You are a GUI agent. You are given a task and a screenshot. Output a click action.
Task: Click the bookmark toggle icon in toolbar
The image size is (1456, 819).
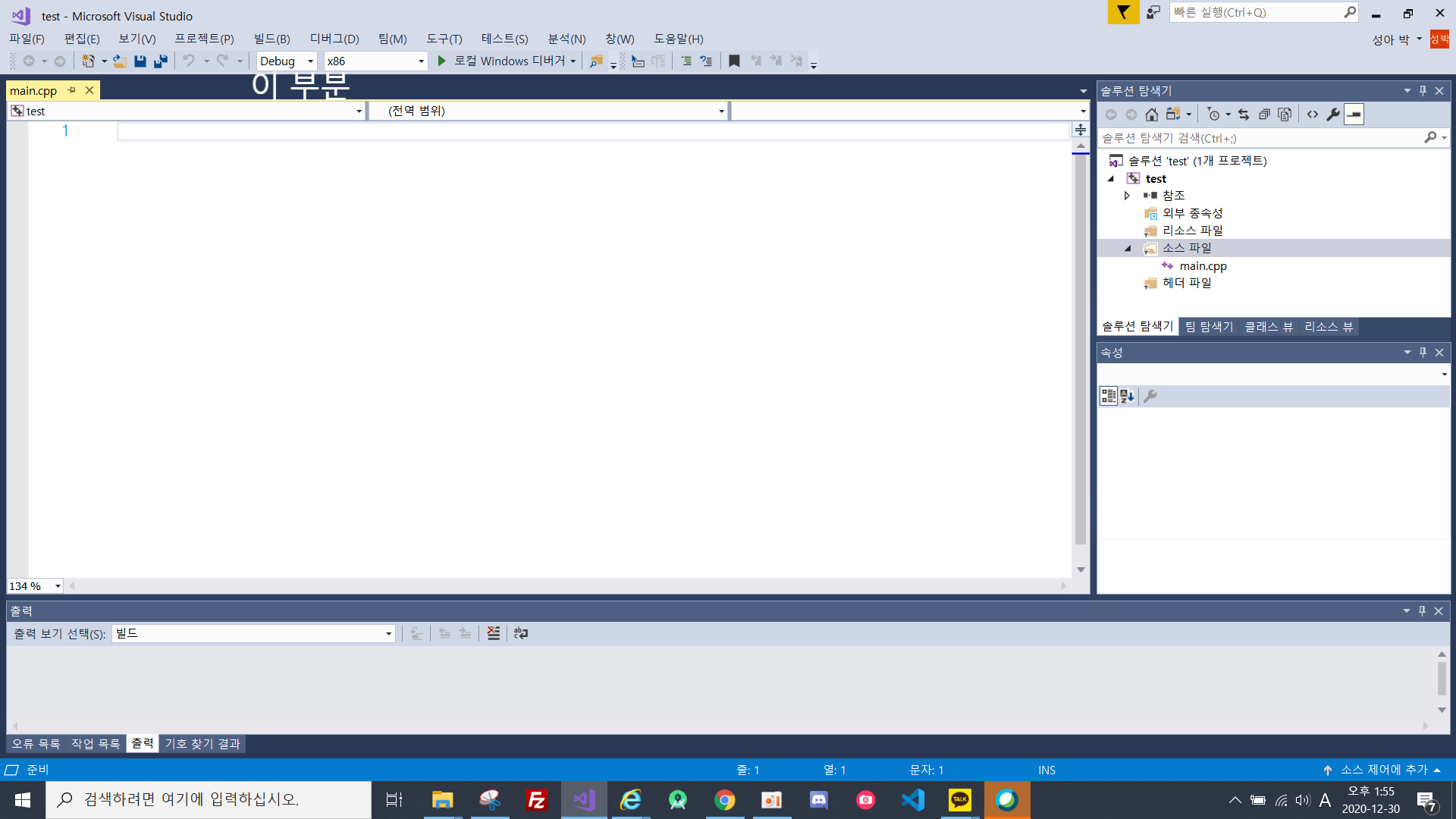(x=734, y=61)
